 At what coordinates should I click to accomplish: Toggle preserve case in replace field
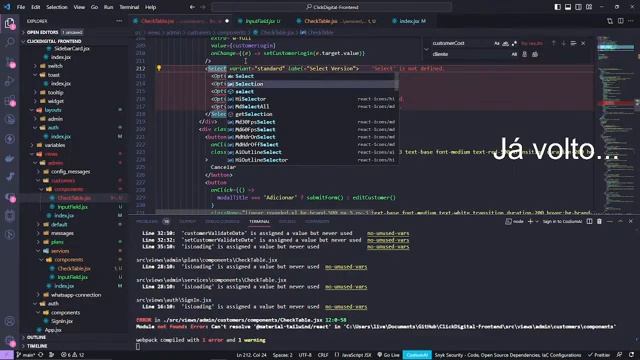click(514, 54)
